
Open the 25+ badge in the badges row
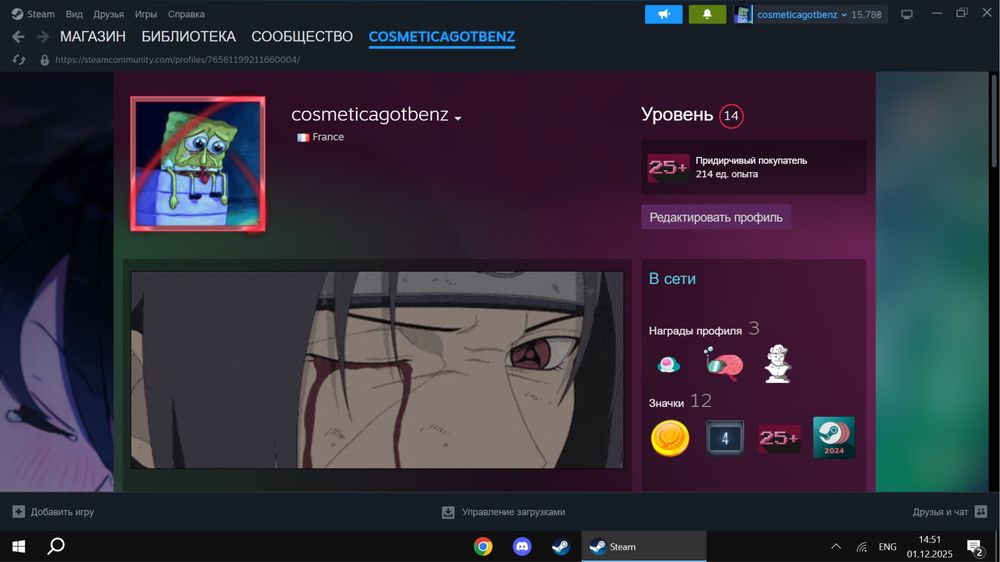(x=779, y=438)
